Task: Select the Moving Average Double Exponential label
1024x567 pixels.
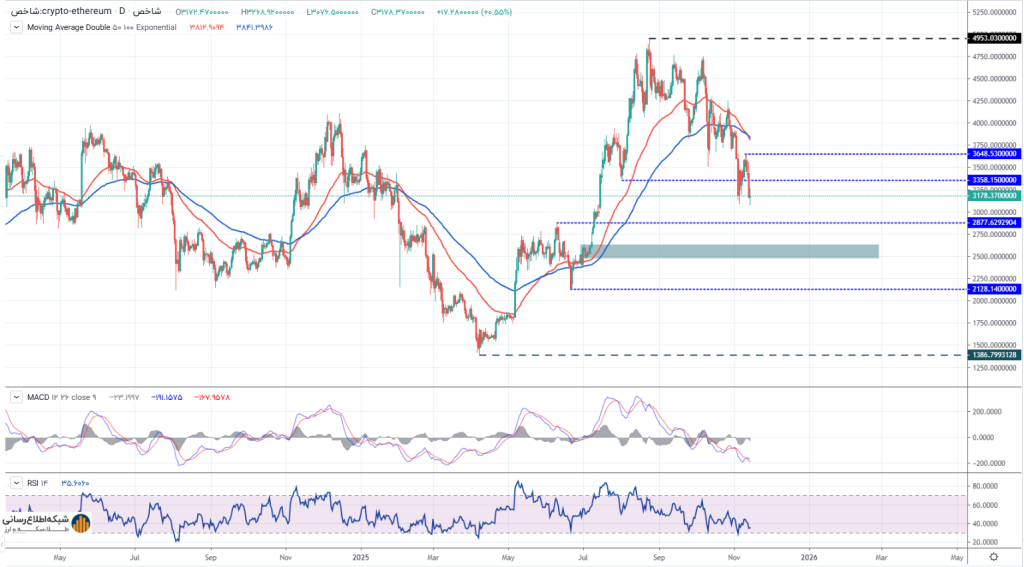Action: [x=100, y=27]
